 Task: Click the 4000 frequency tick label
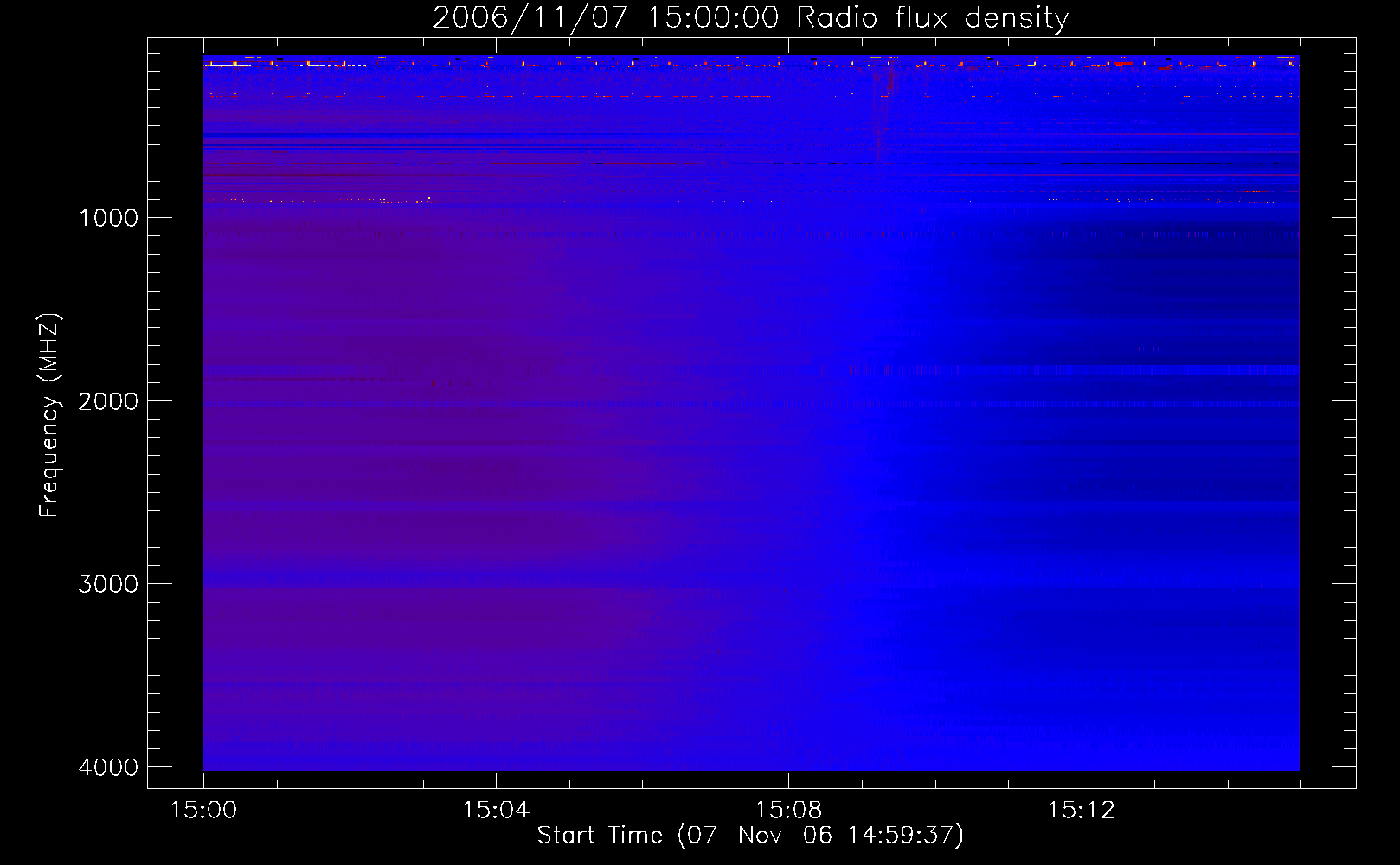point(109,767)
